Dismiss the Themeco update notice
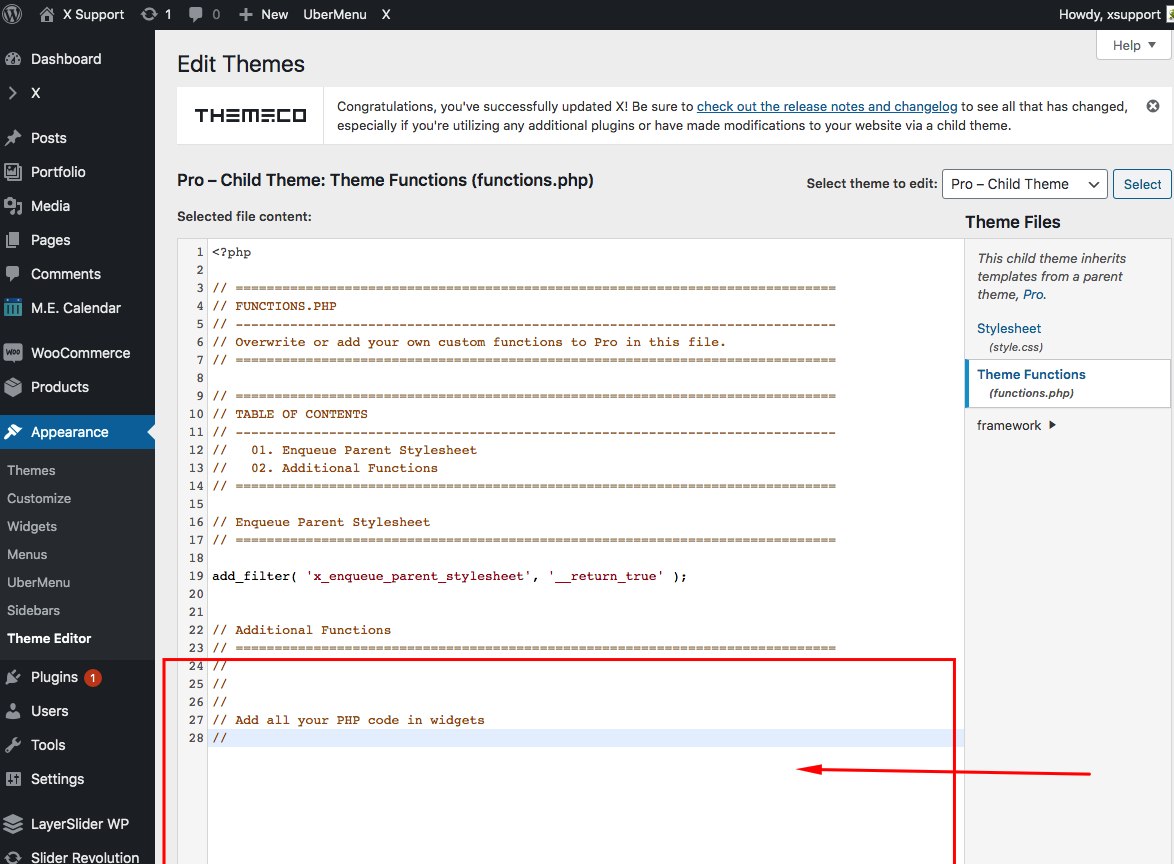 (x=1153, y=106)
